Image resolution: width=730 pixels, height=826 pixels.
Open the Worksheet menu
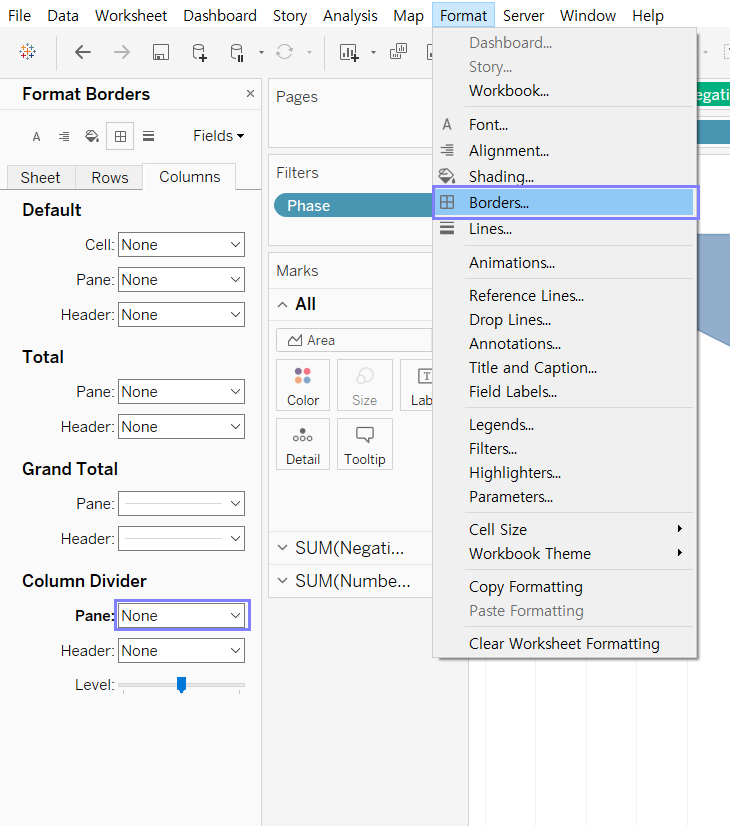(x=131, y=15)
